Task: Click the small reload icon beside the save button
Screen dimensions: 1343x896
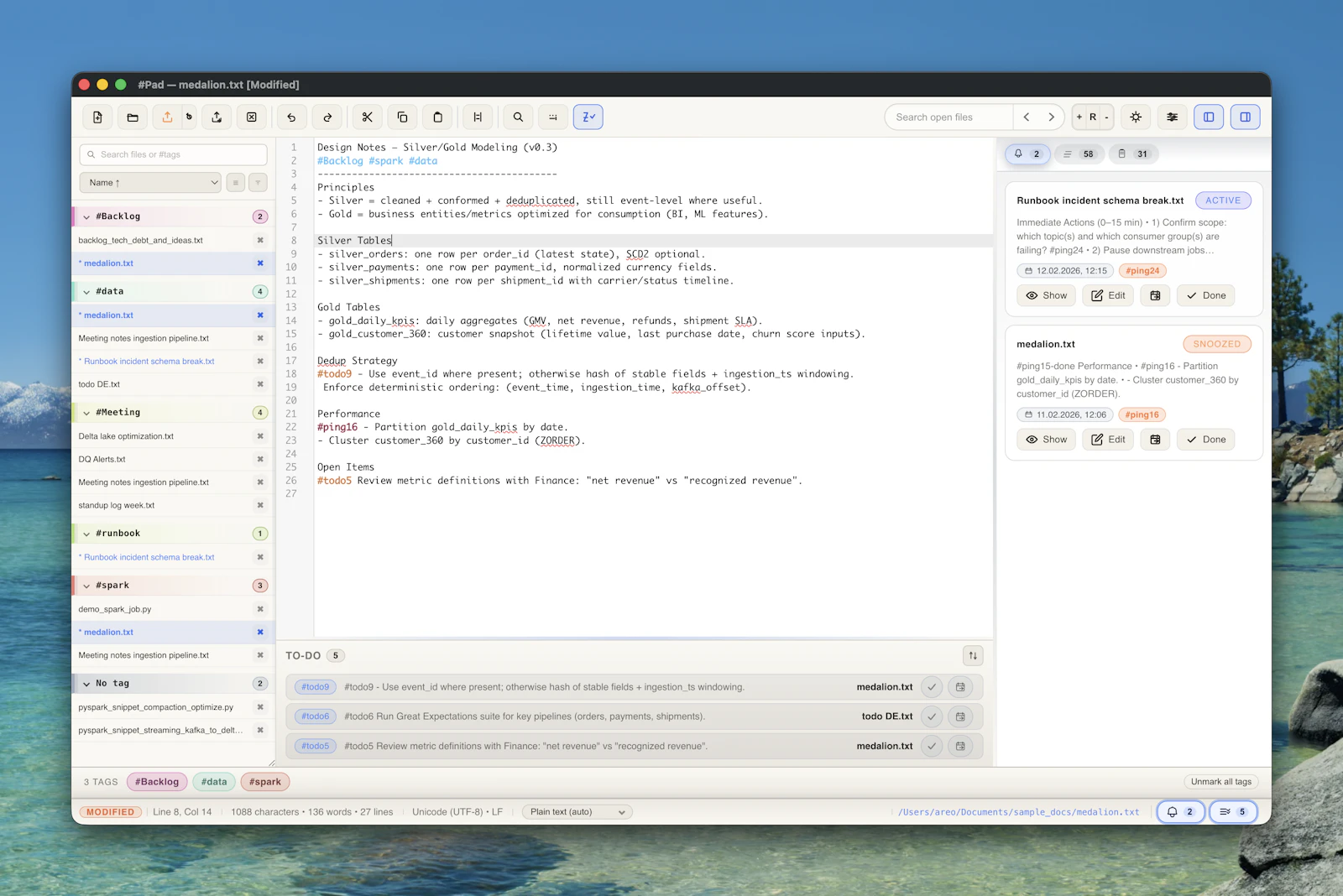Action: click(x=190, y=117)
